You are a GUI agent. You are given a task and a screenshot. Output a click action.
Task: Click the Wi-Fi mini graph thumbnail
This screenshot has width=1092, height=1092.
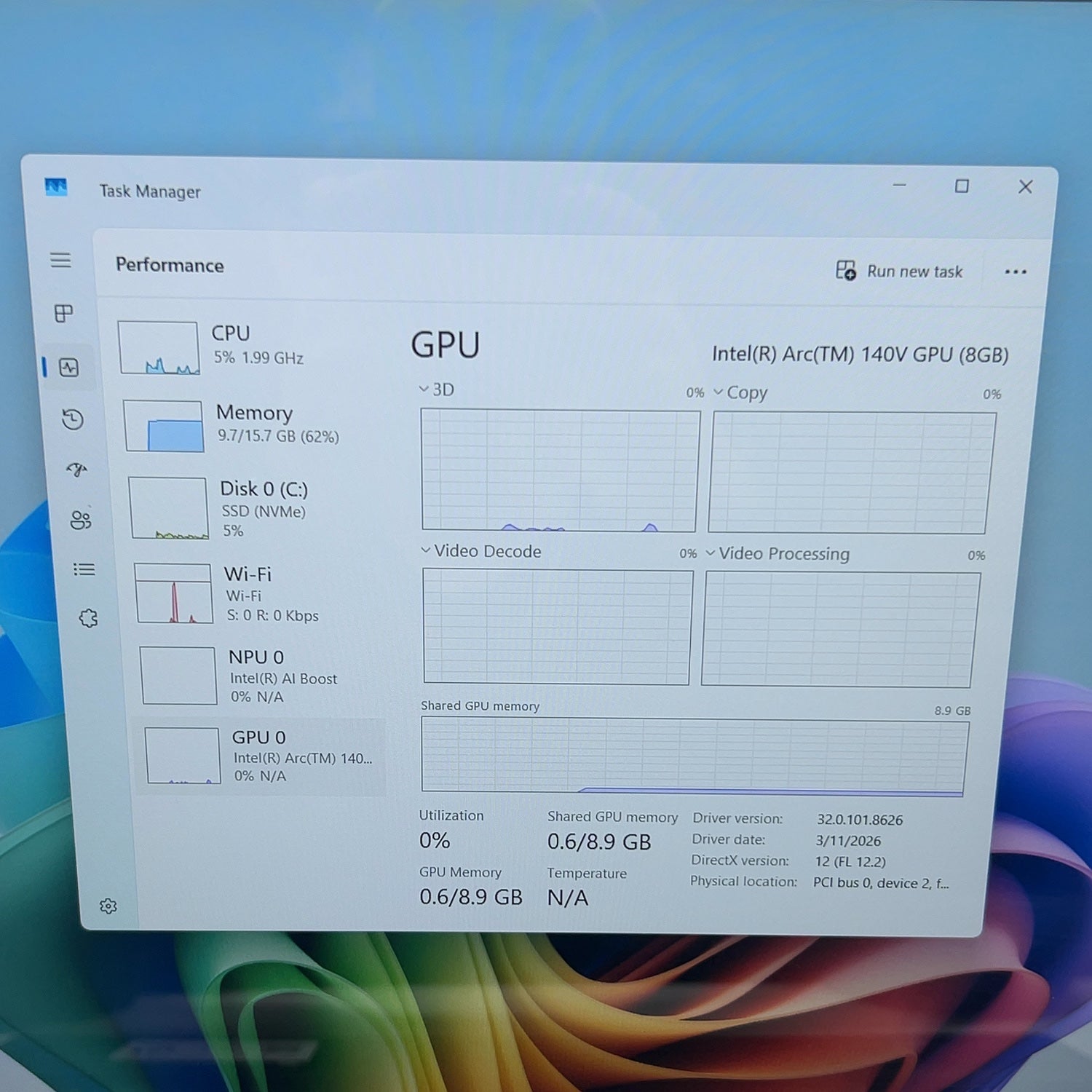(x=174, y=593)
